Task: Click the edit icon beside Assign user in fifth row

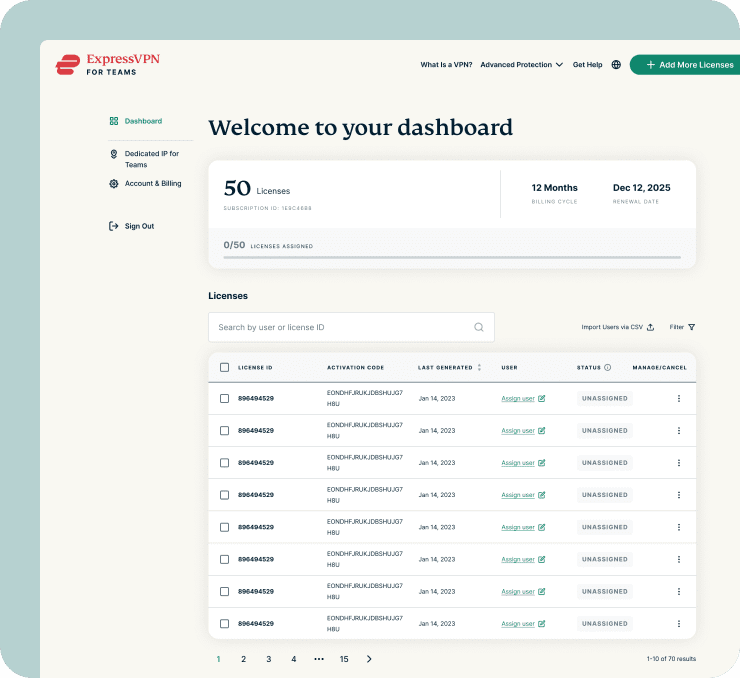Action: 541,527
